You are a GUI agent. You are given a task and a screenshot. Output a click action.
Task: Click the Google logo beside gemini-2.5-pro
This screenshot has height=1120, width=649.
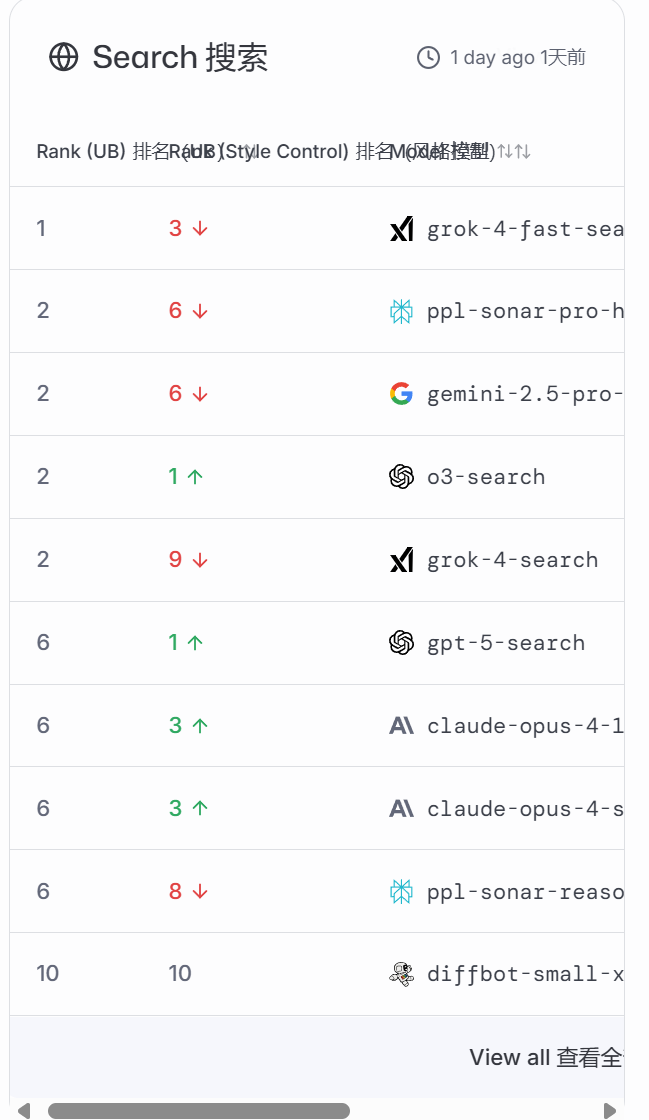401,394
